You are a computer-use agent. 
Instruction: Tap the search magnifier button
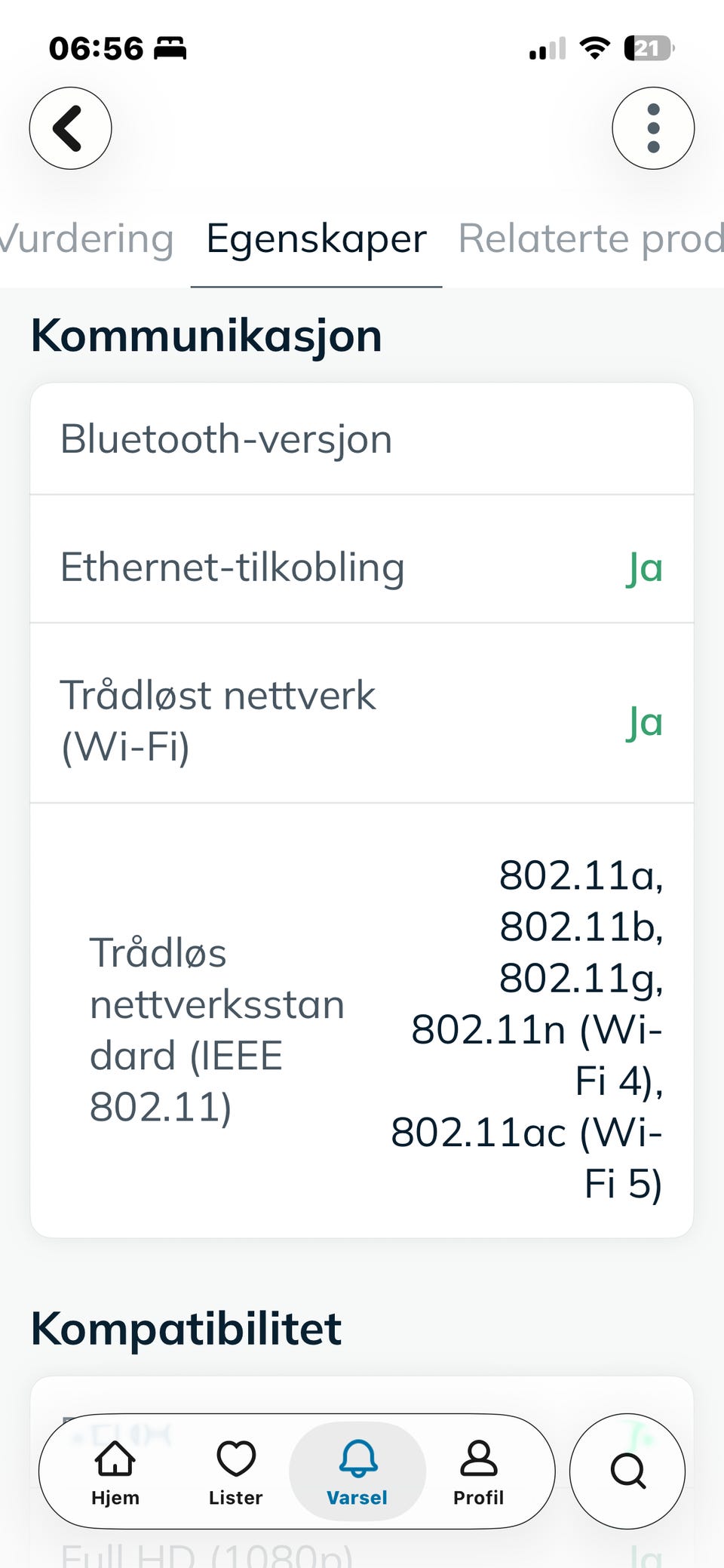click(627, 1471)
